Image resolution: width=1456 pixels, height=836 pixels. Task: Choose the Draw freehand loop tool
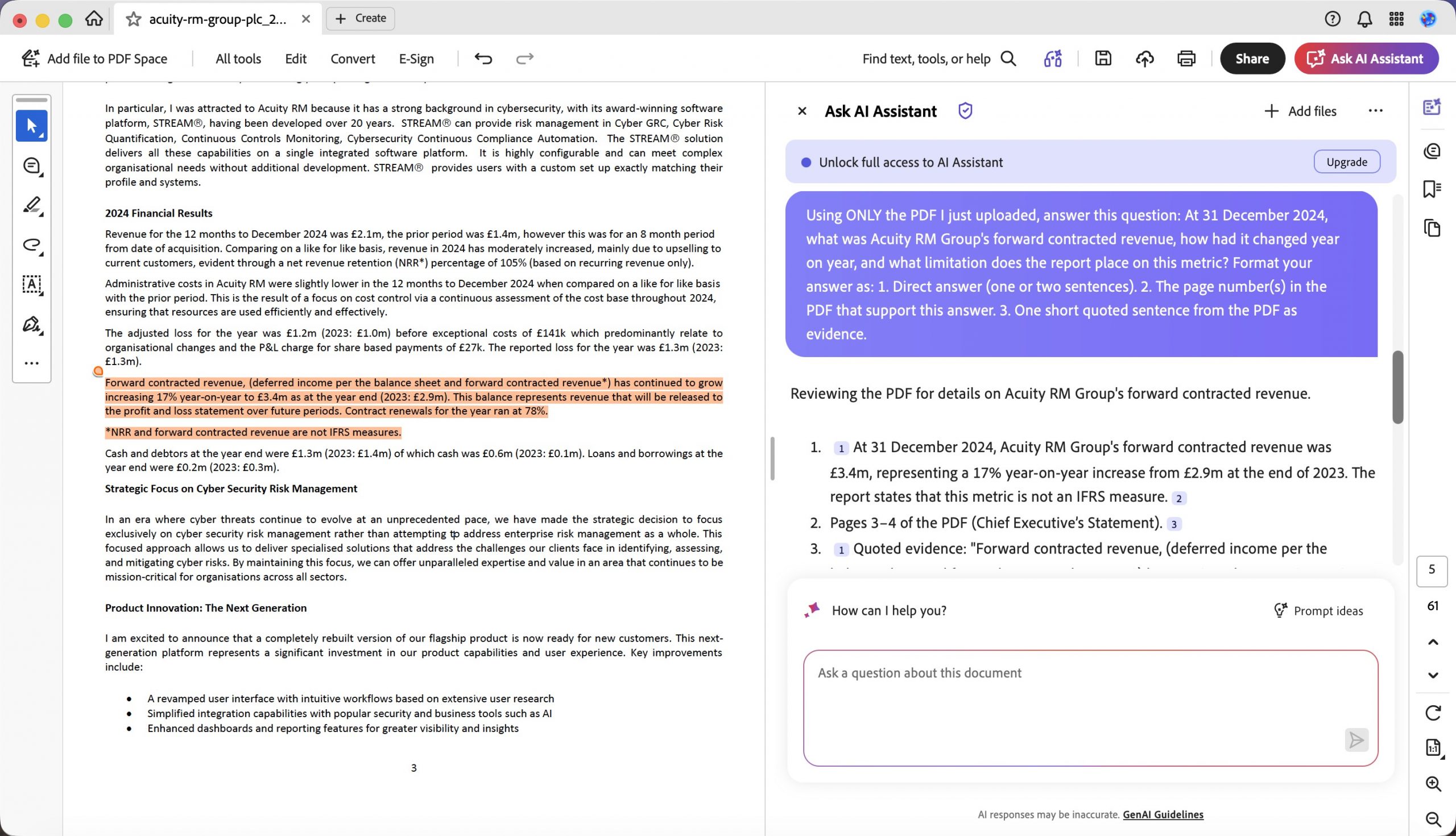pyautogui.click(x=32, y=245)
